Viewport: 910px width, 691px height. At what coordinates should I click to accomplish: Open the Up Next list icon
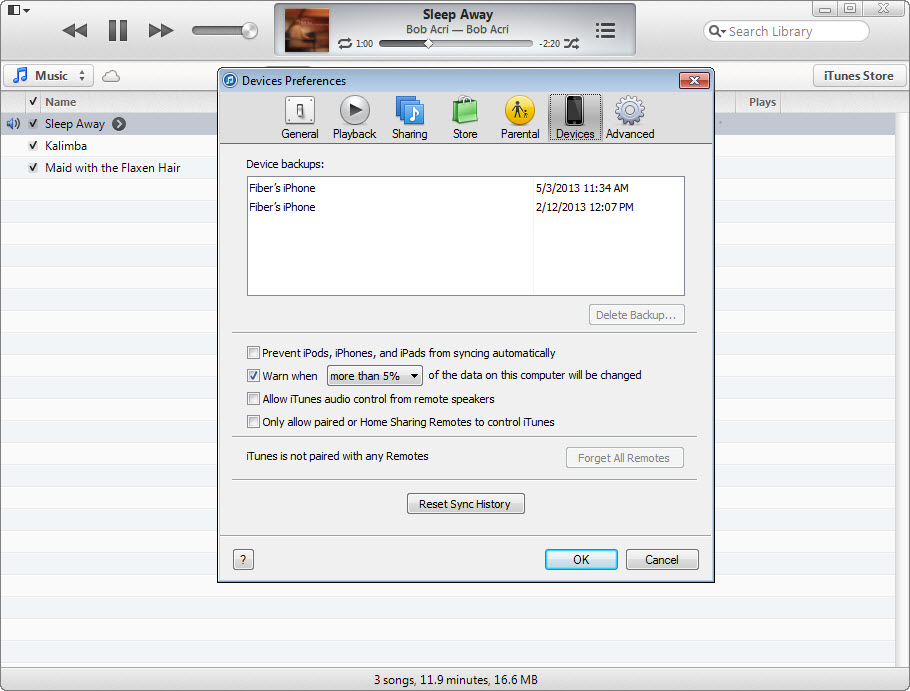(605, 30)
